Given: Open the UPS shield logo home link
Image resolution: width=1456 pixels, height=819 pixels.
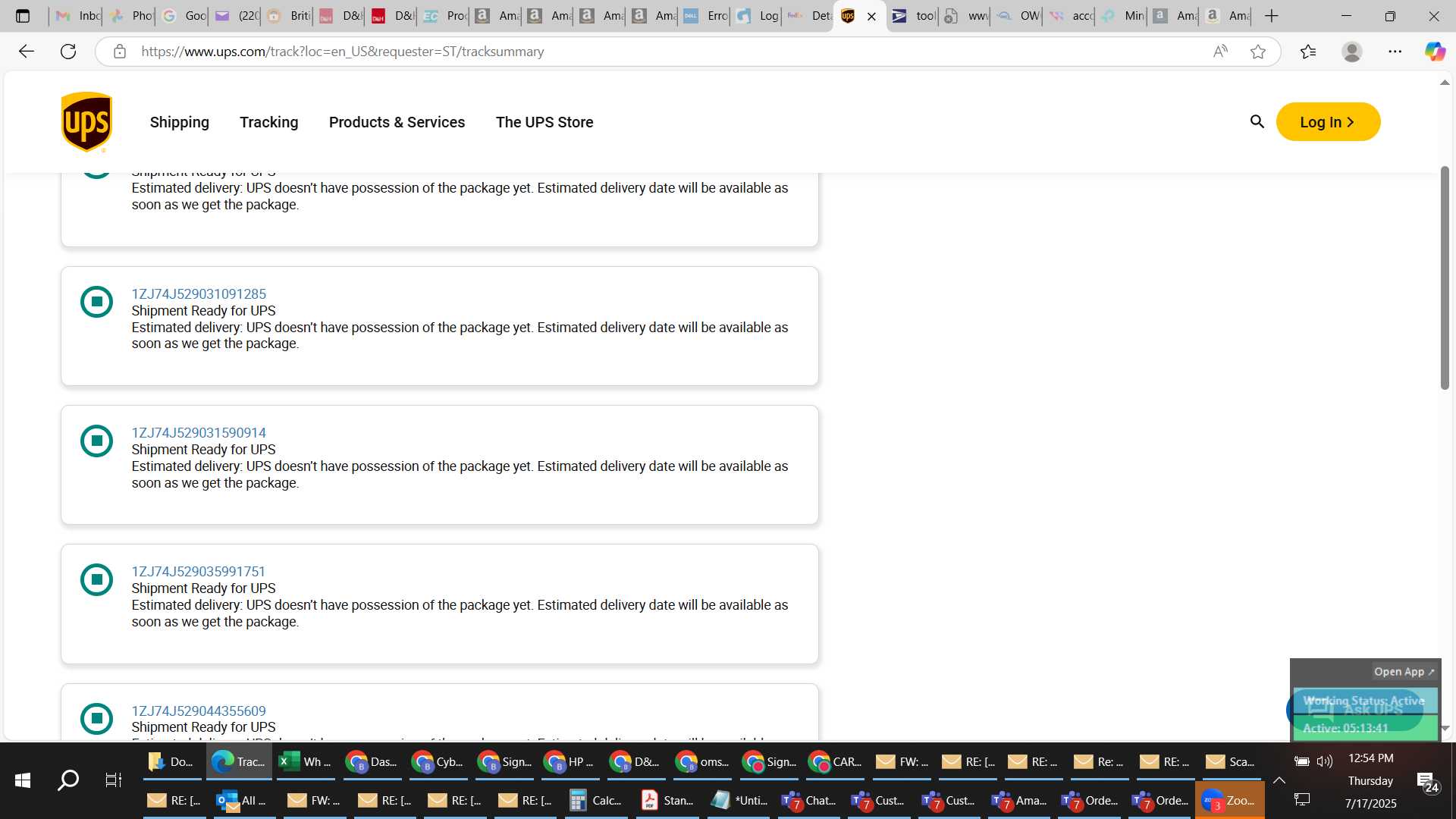Looking at the screenshot, I should click(86, 122).
